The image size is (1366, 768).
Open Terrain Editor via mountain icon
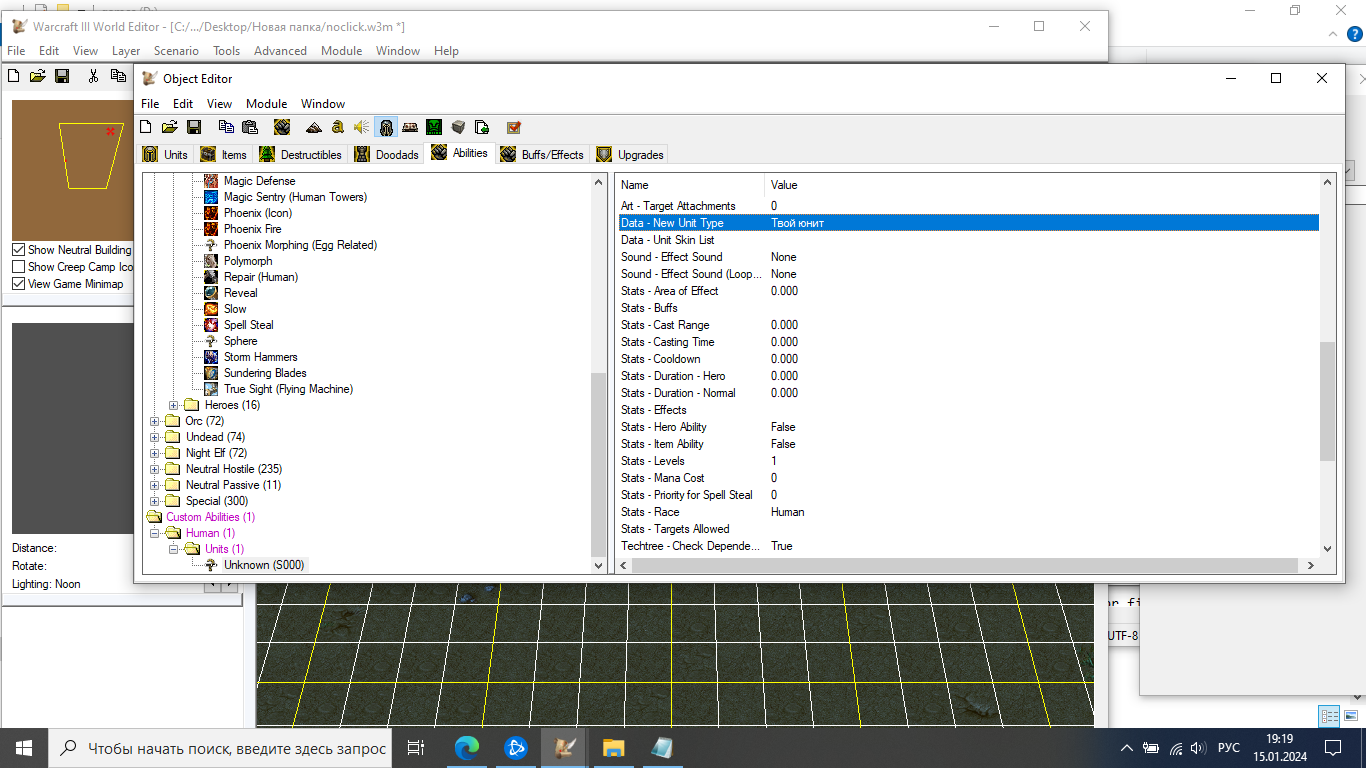314,127
